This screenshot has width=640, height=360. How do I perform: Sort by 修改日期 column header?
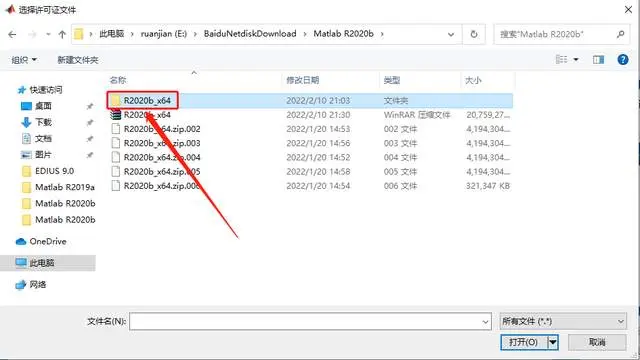302,80
